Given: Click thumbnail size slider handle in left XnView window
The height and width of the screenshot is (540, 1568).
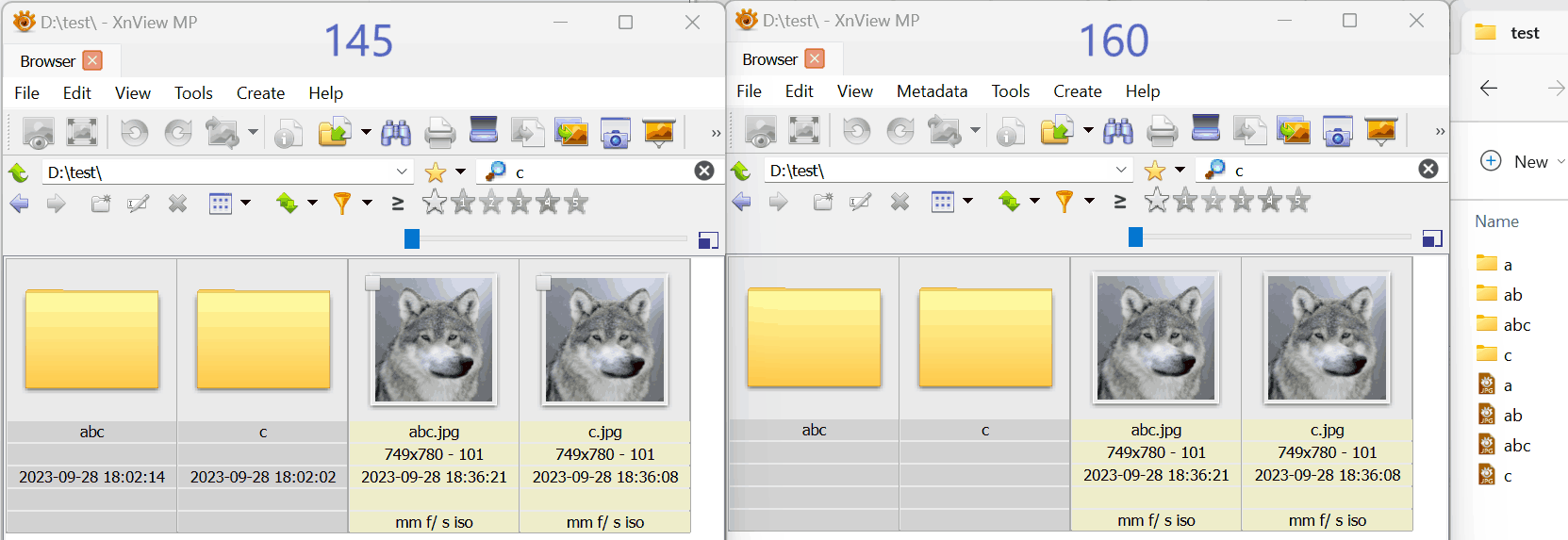Looking at the screenshot, I should coord(411,238).
